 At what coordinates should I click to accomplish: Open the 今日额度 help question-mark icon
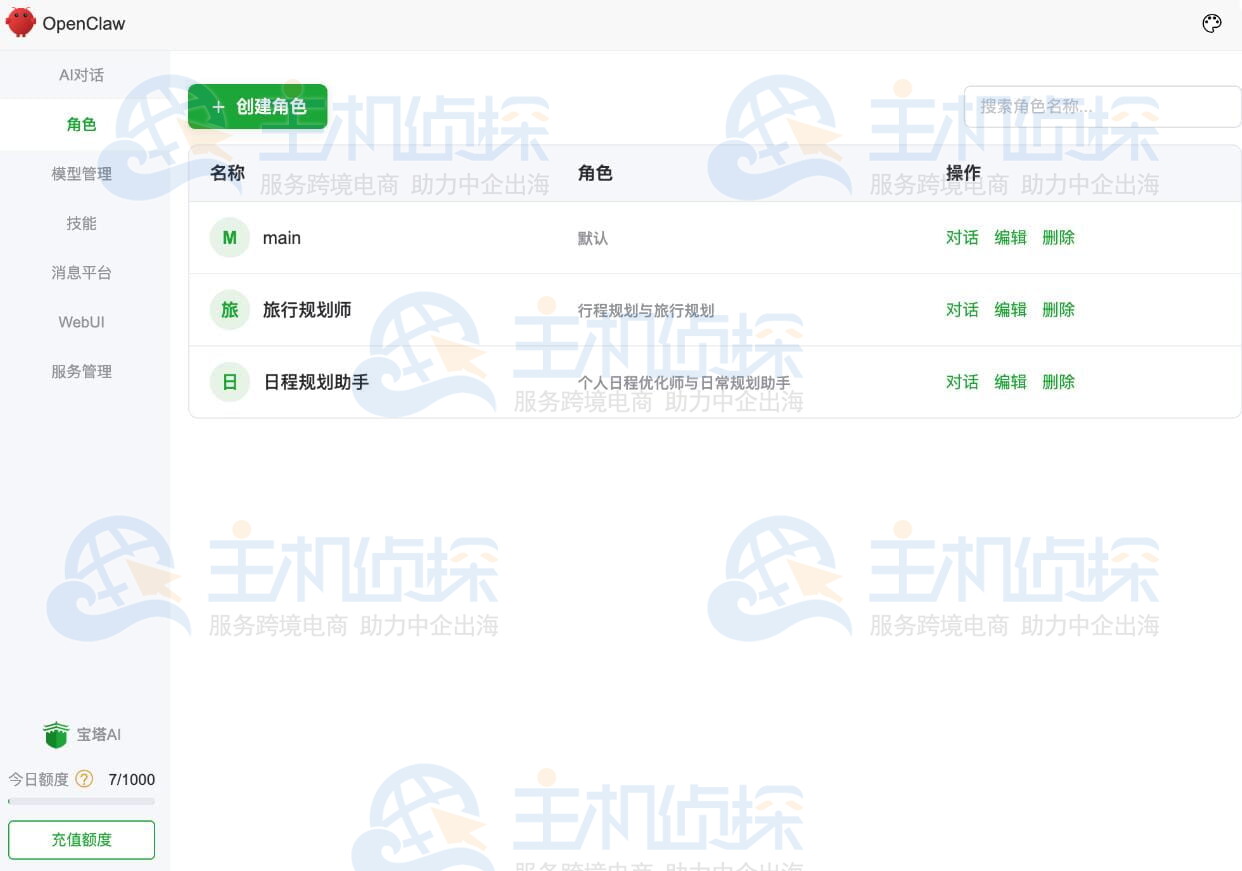click(x=85, y=779)
